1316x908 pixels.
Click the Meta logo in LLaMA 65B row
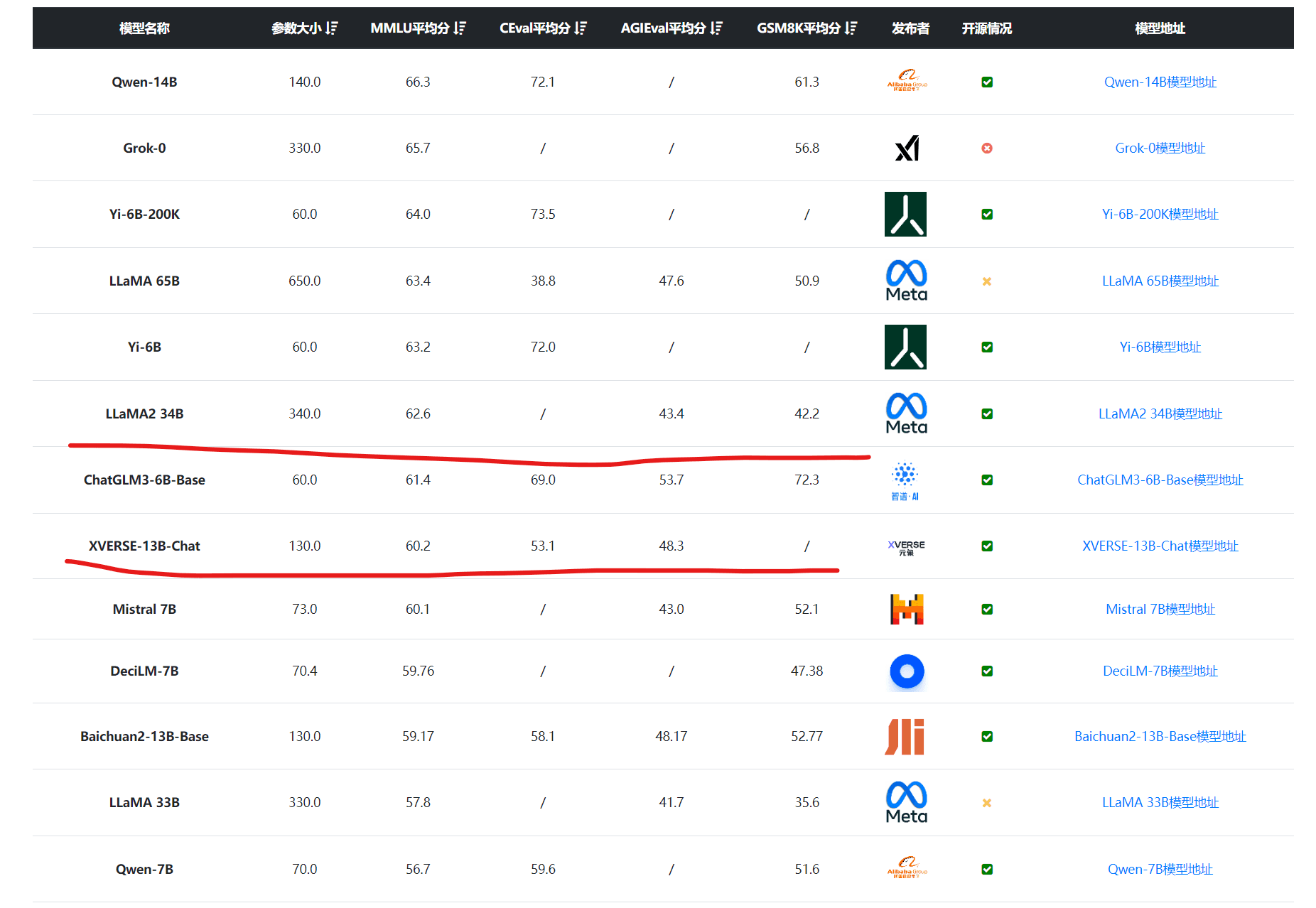pos(906,281)
